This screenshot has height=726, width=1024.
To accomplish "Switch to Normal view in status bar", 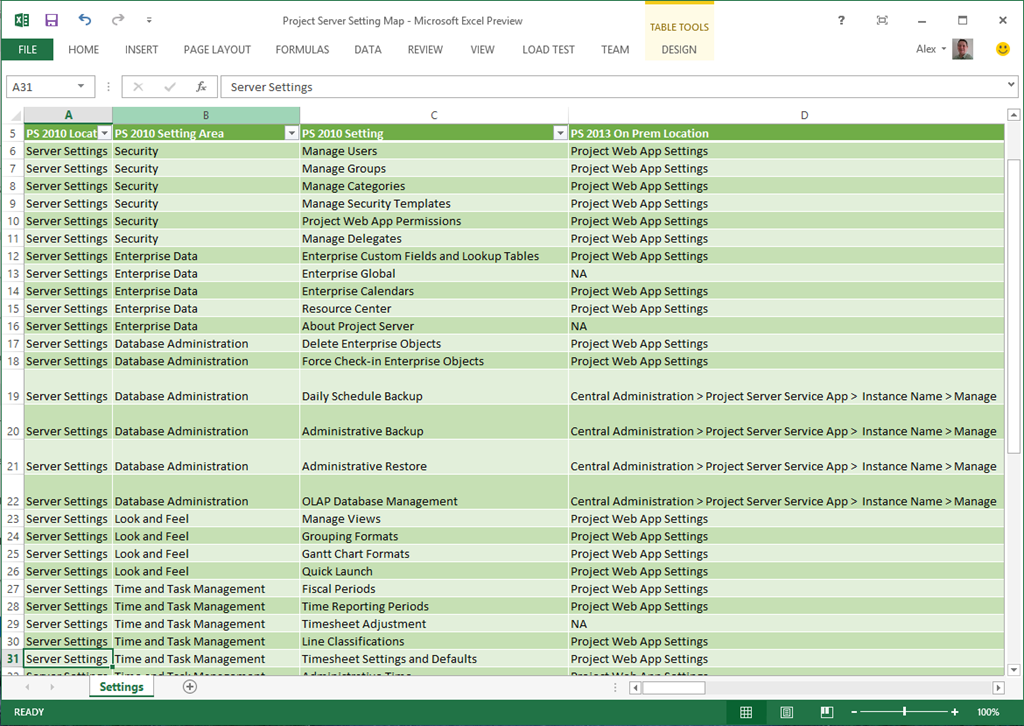I will click(746, 712).
